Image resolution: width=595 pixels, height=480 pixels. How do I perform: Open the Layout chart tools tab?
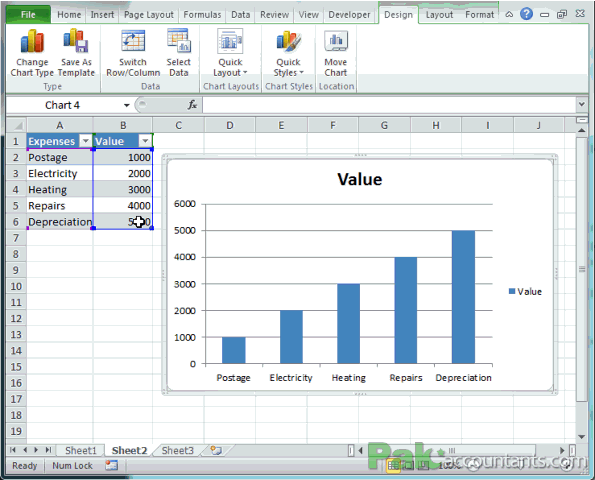click(x=439, y=15)
